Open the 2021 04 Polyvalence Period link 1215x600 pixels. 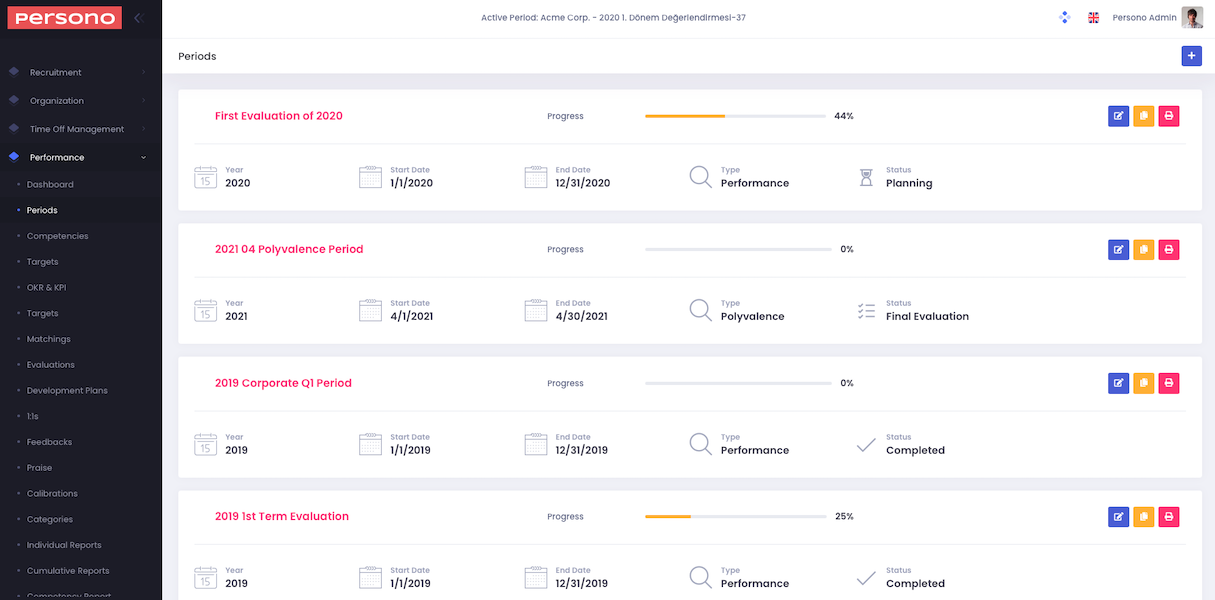(x=289, y=249)
